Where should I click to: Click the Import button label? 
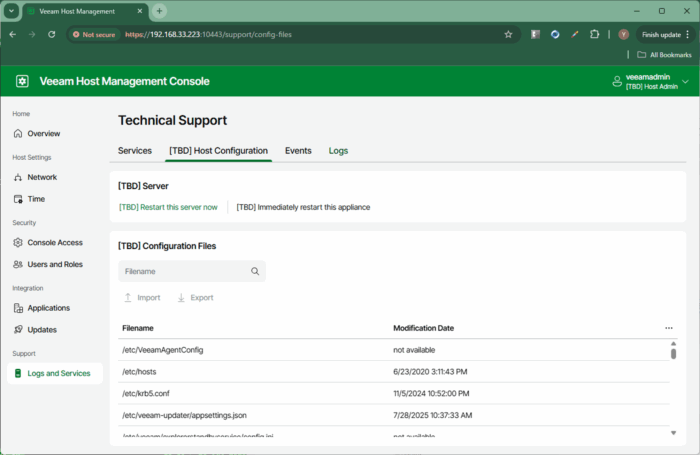pos(149,298)
